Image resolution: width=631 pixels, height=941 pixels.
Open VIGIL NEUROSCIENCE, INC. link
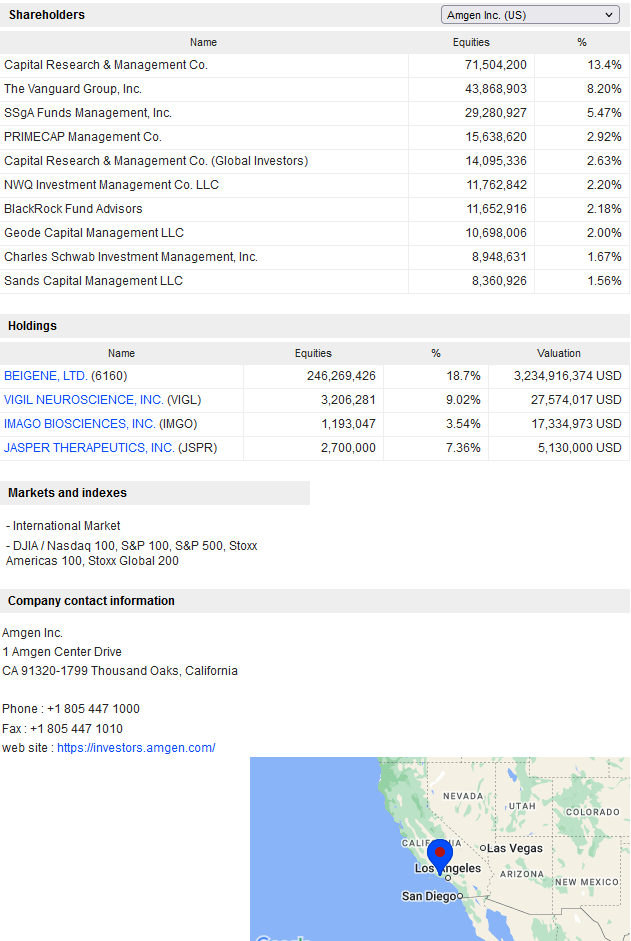pyautogui.click(x=83, y=400)
